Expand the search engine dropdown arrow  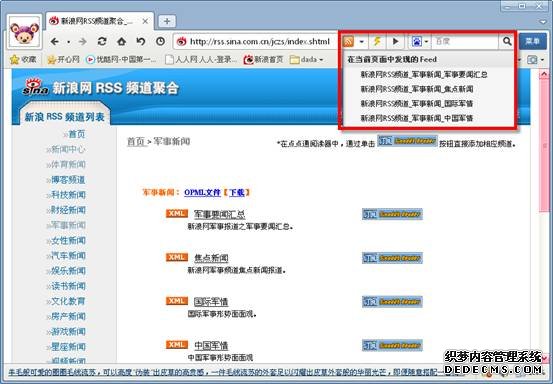[426, 42]
